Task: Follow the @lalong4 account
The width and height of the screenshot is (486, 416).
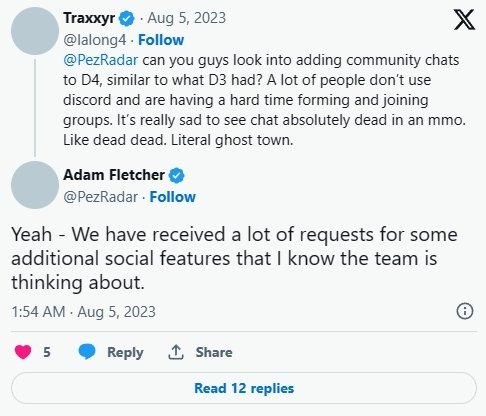Action: click(161, 40)
